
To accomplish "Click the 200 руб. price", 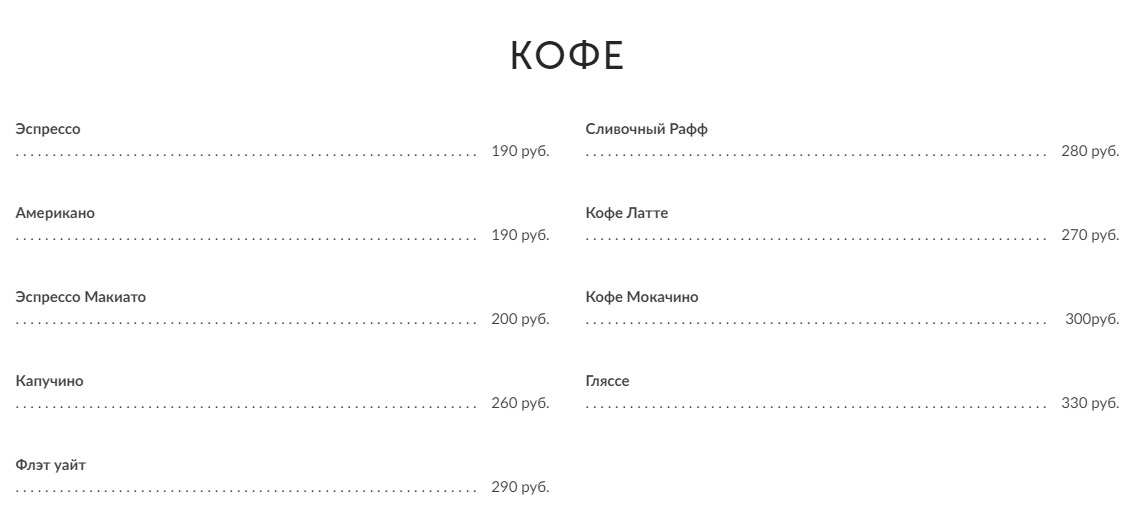I will click(520, 319).
